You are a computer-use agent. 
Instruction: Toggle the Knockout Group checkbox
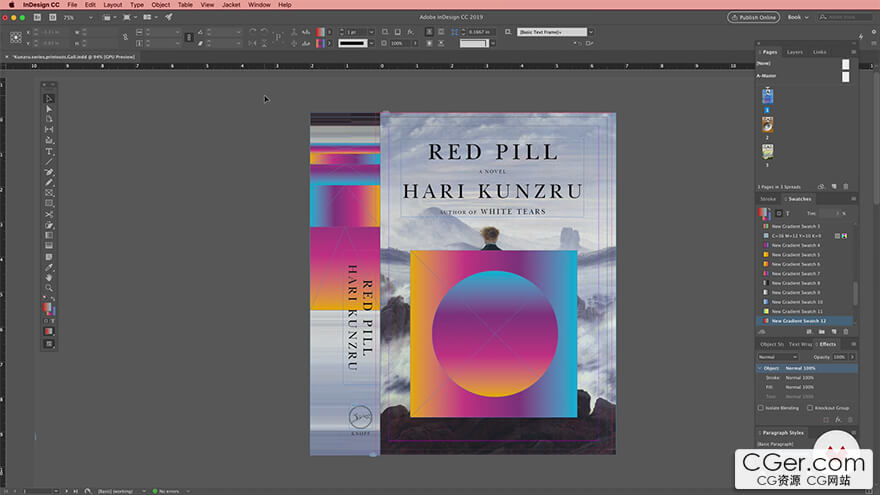[810, 408]
